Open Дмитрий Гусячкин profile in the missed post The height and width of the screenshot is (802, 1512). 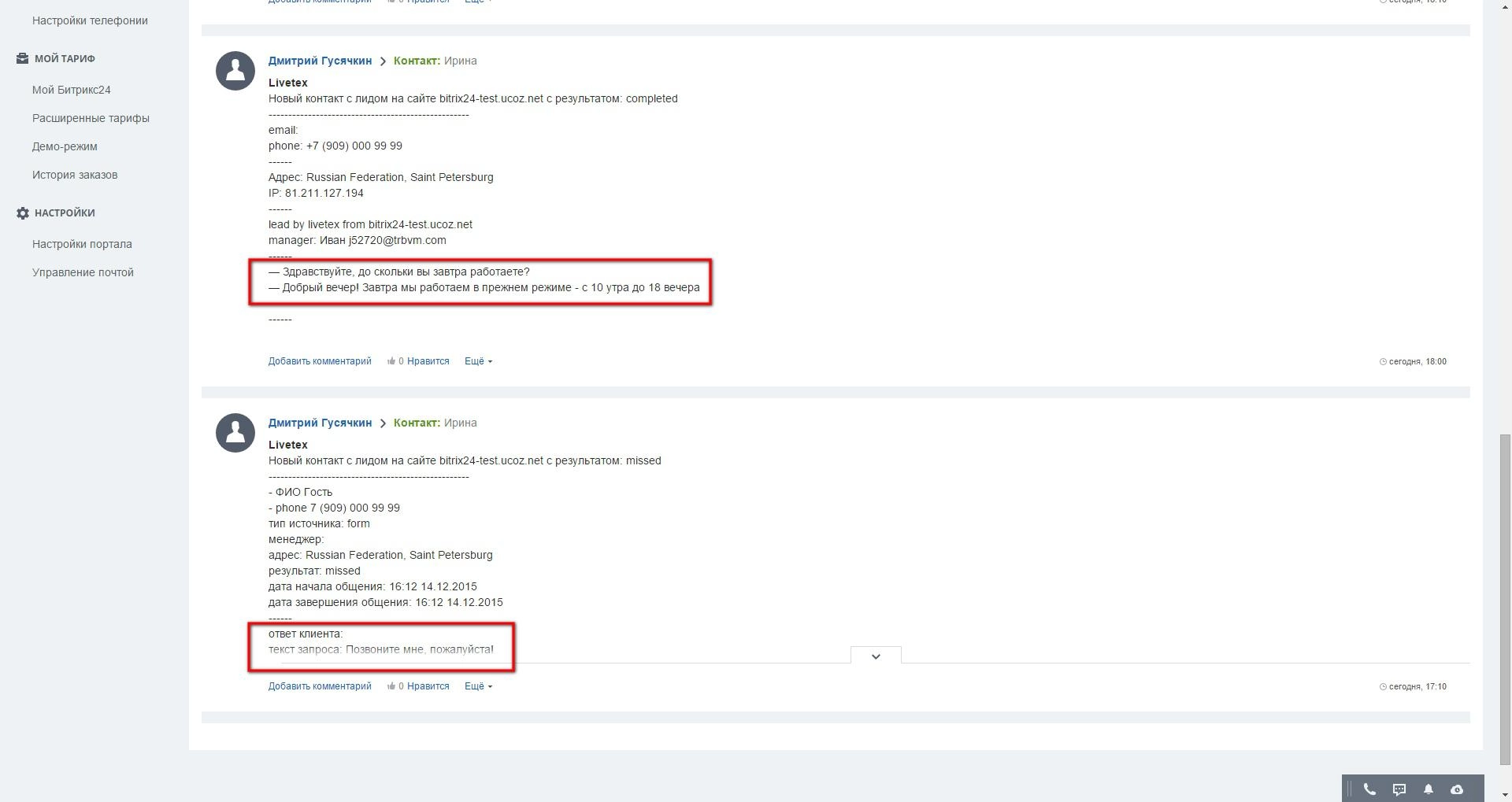(320, 423)
